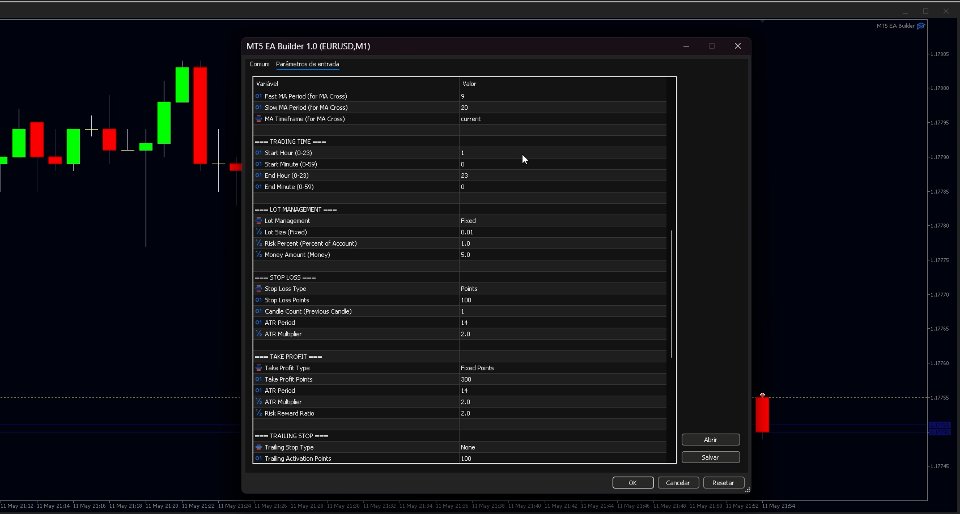The image size is (960, 514).
Task: Click the double icon beside Money Amount (Money)
Action: point(258,255)
